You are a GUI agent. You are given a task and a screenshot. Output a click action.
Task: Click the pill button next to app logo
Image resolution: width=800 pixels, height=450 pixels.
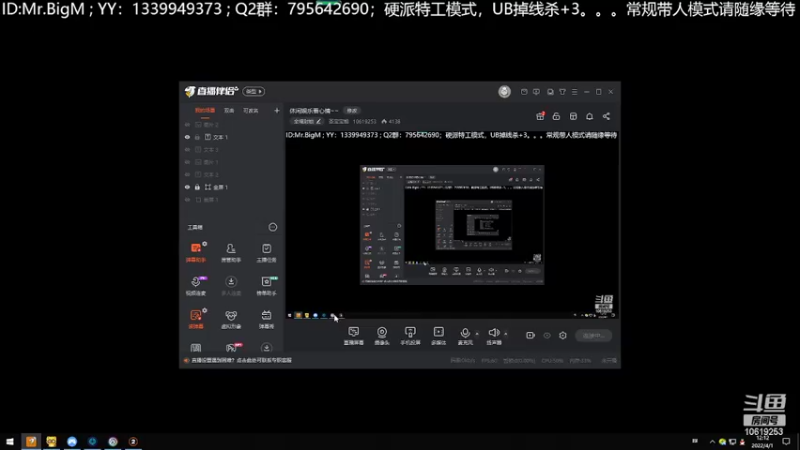pyautogui.click(x=254, y=91)
